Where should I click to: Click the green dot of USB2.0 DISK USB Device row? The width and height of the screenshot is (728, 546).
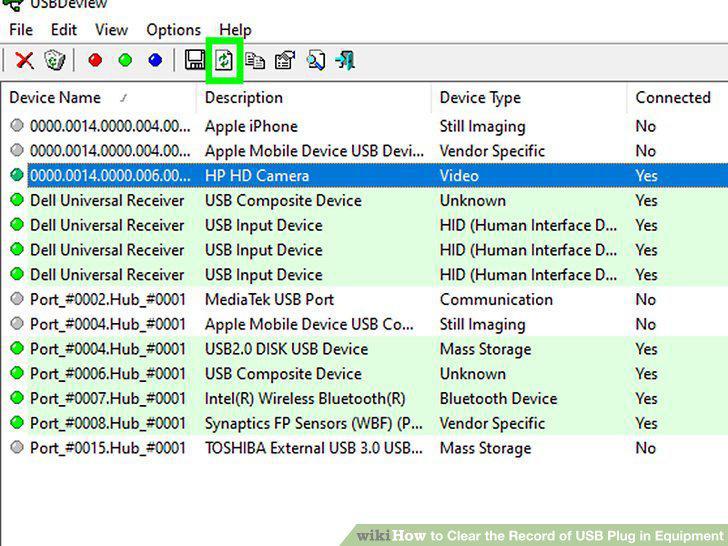(17, 348)
